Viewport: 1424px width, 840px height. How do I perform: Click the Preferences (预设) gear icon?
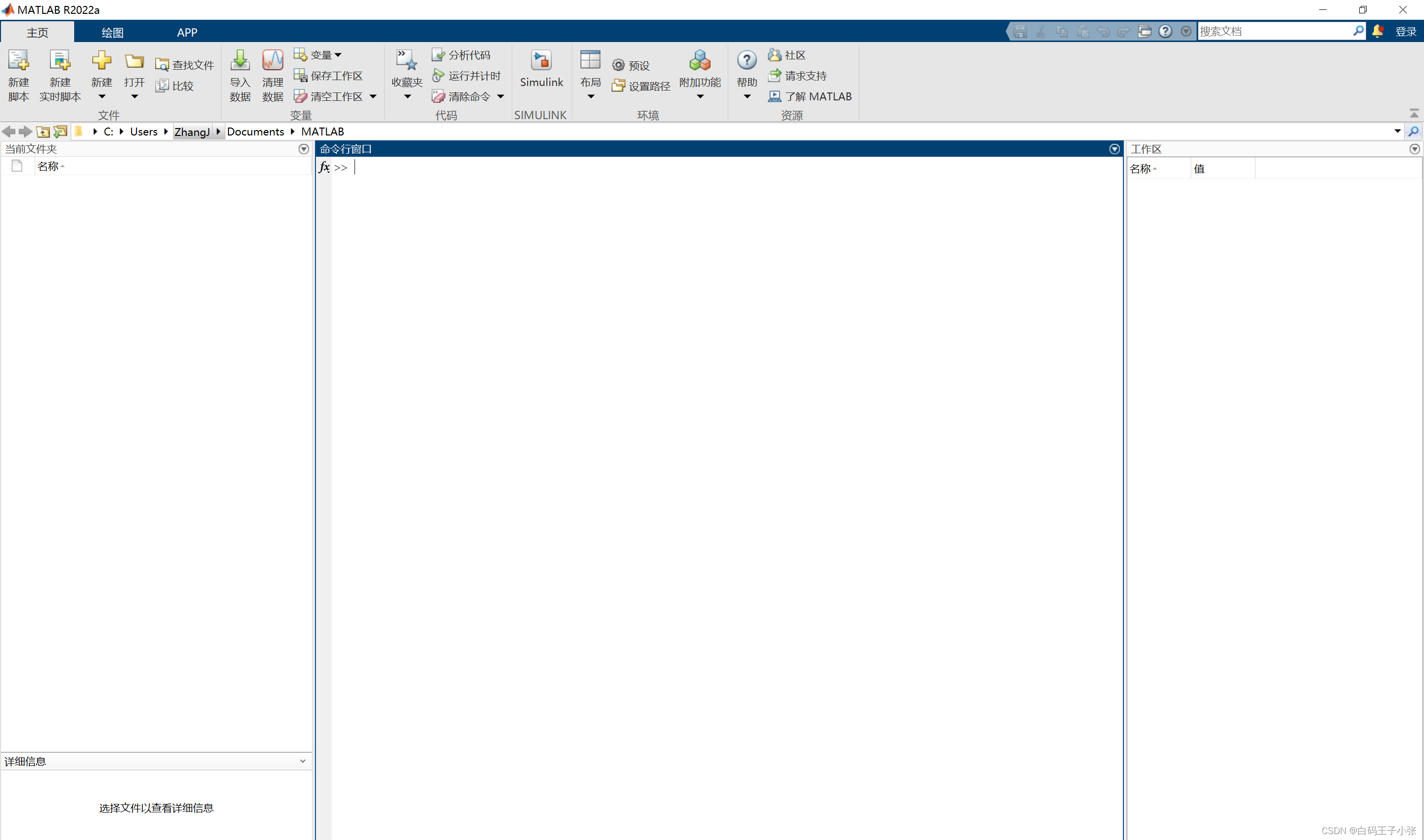click(619, 66)
